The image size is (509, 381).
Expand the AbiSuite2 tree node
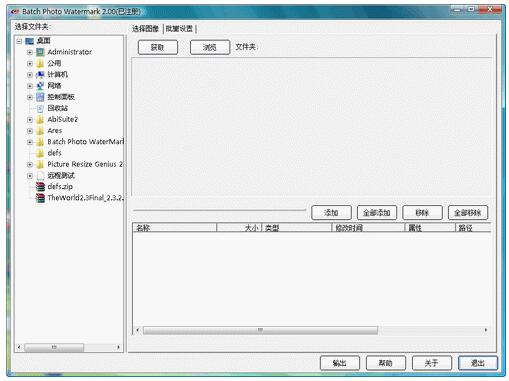[30, 120]
